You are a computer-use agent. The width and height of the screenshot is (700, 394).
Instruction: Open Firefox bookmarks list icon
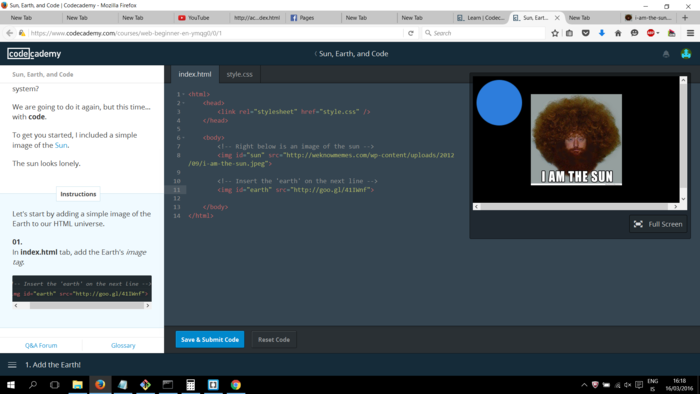(x=569, y=33)
